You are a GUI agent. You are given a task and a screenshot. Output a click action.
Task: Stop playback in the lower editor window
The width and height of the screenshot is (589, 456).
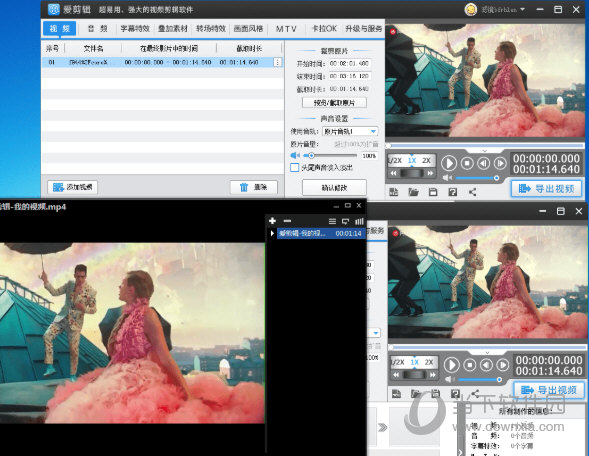coord(470,364)
